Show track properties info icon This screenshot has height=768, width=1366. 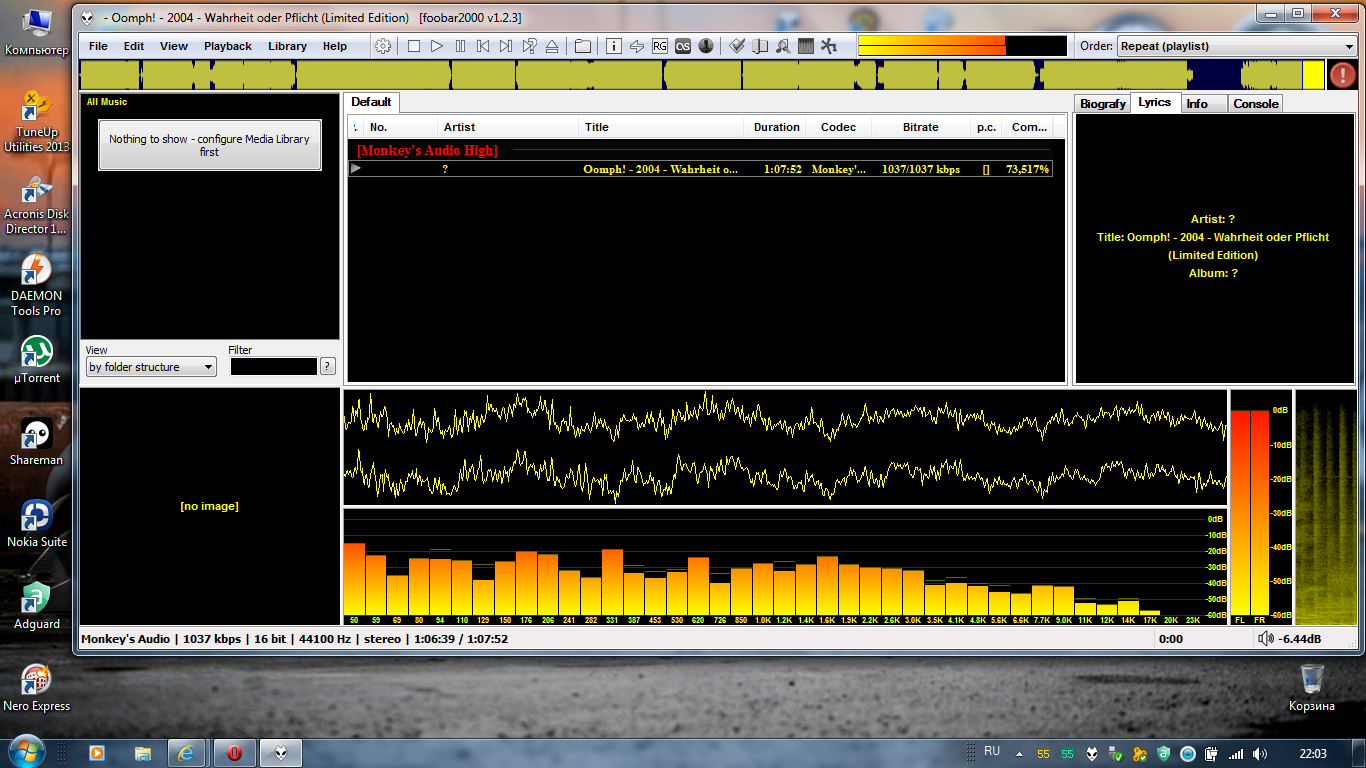coord(614,46)
